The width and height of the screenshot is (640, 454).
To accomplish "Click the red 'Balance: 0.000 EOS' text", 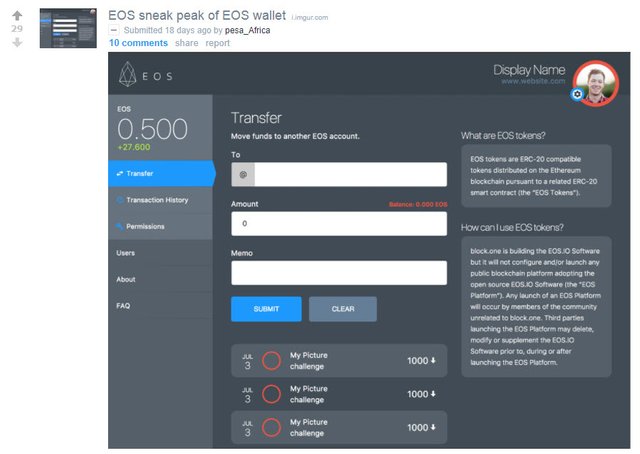I will tap(418, 204).
